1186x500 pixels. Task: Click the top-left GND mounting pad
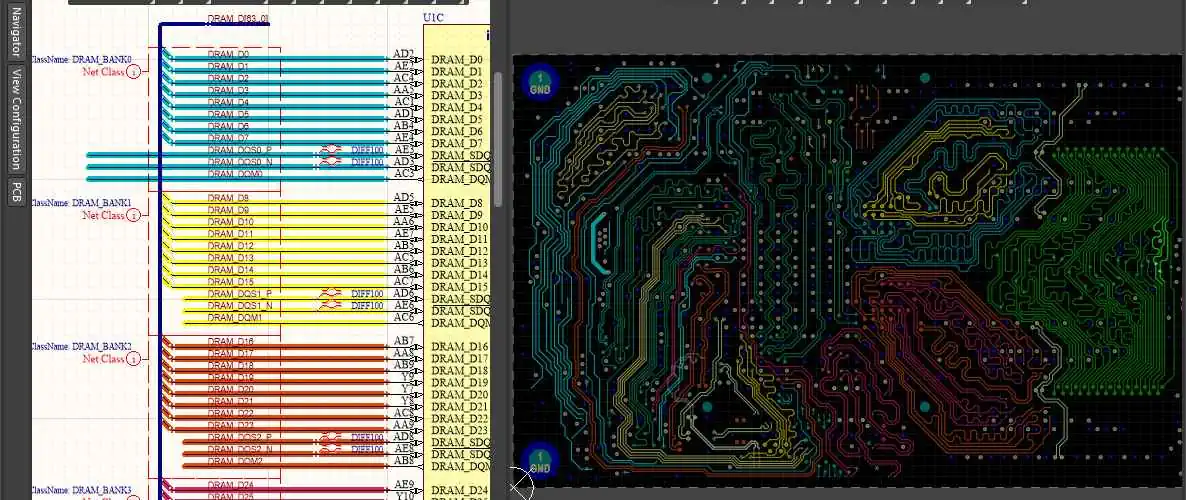(x=540, y=83)
